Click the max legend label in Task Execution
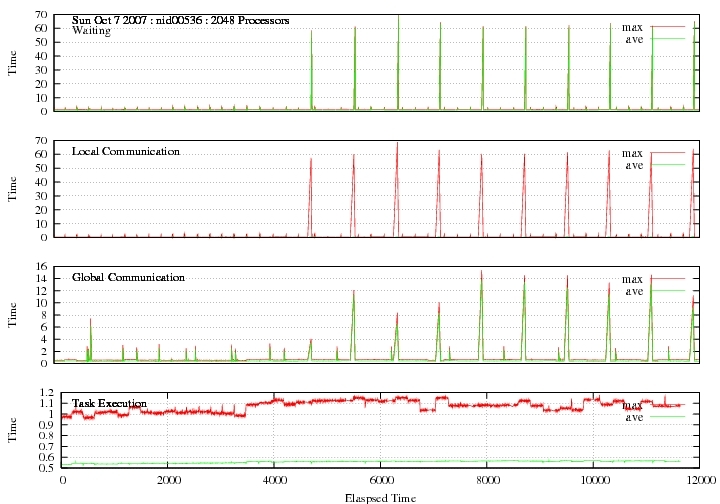This screenshot has width=720, height=504. pyautogui.click(x=633, y=405)
